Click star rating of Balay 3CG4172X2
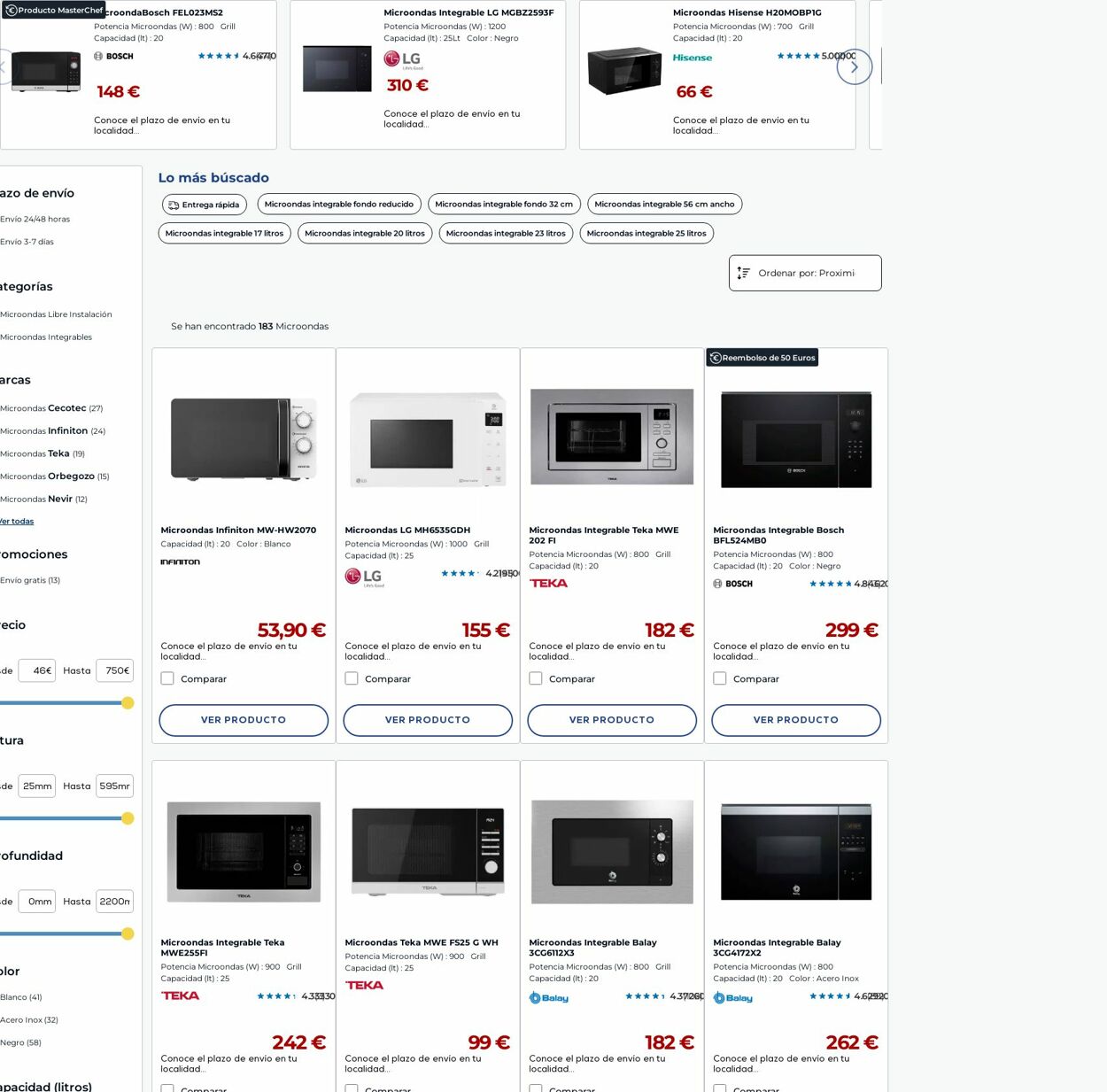Screen dimensions: 1107x1092 pyautogui.click(x=830, y=996)
